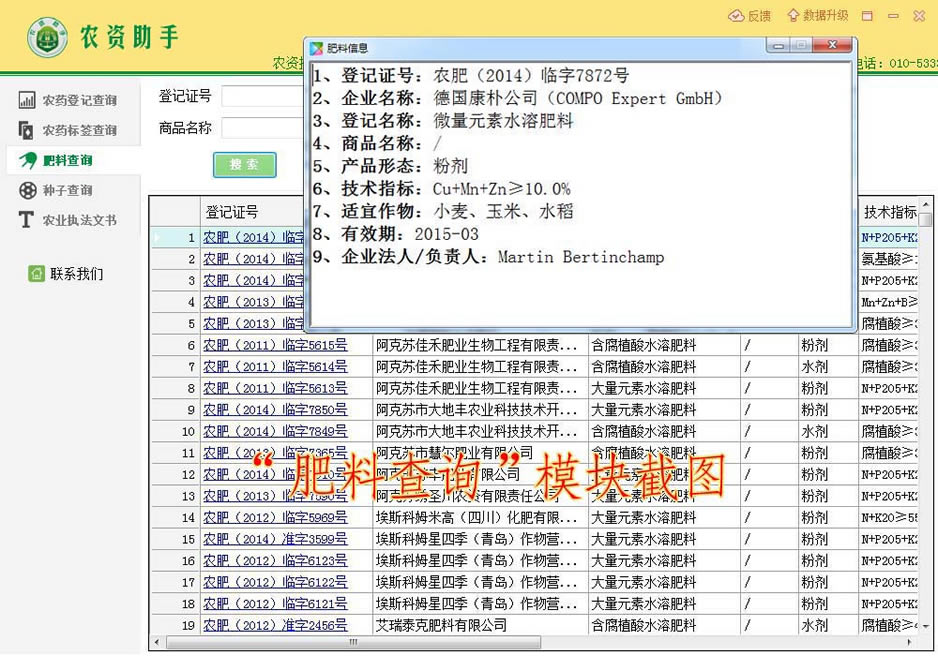Click 埃斯科姆米高（四川）化肥有限 cell
This screenshot has height=656, width=938.
[480, 517]
